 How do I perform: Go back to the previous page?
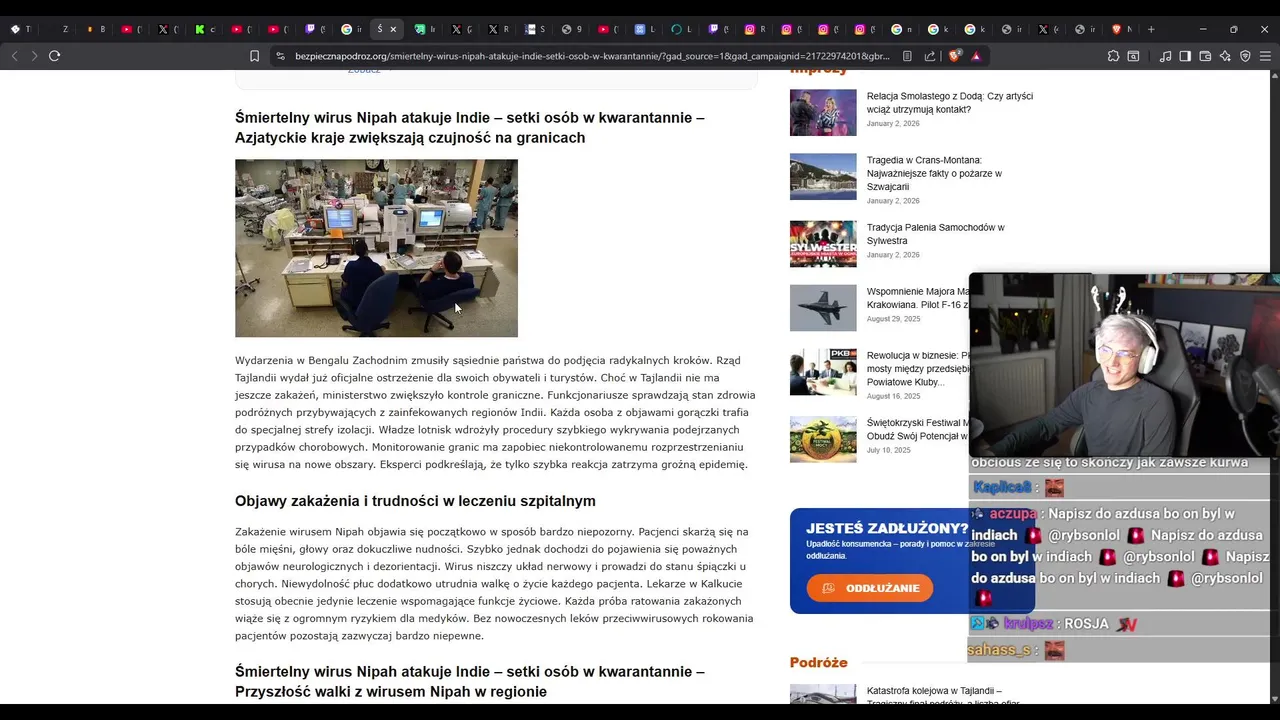click(x=14, y=56)
